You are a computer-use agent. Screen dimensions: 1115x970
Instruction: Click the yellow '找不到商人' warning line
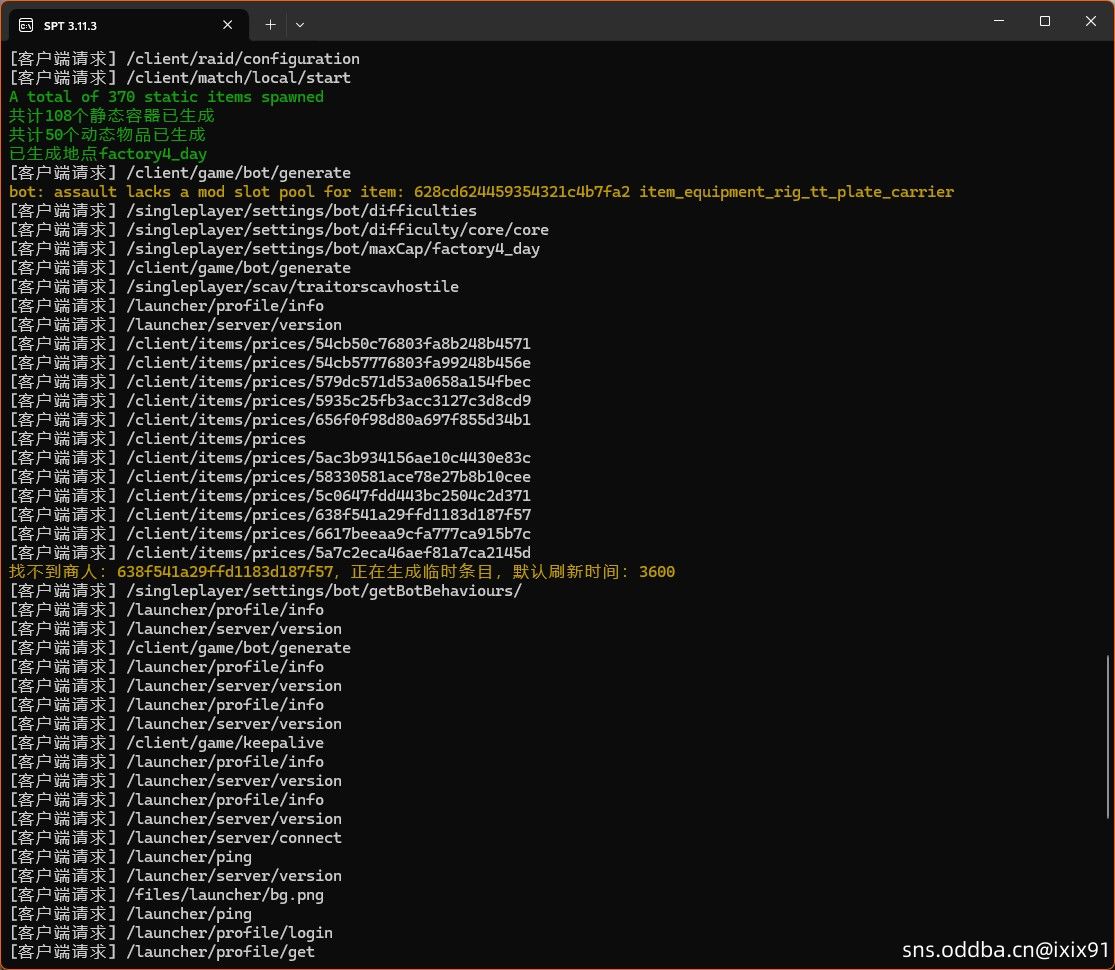pyautogui.click(x=342, y=572)
